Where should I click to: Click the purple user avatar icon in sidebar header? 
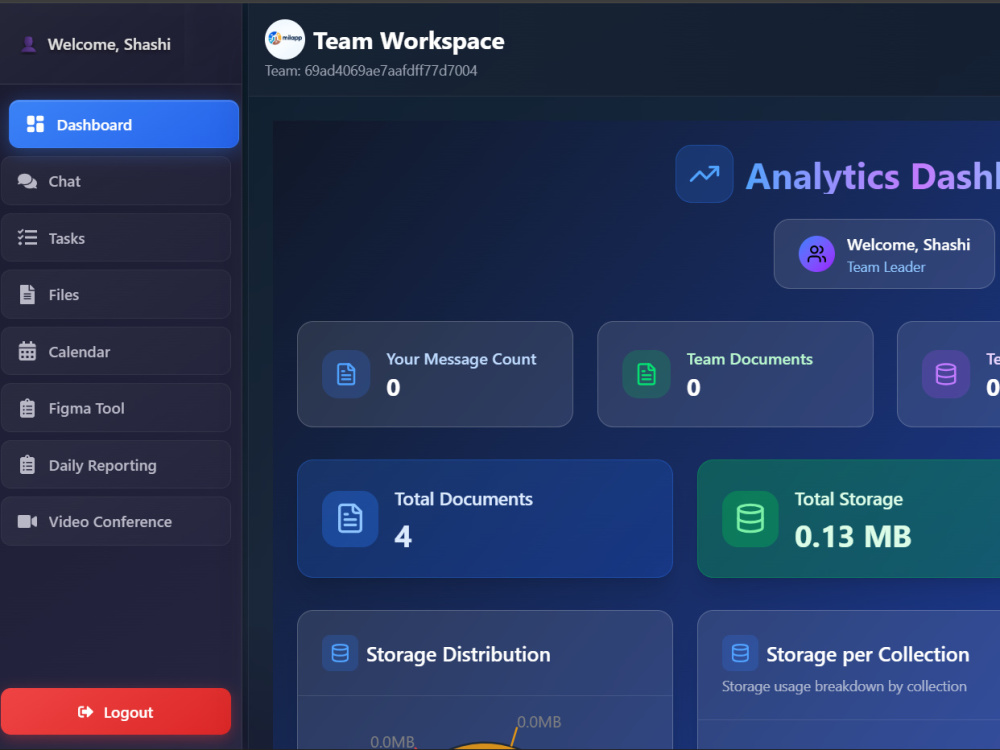click(x=28, y=44)
